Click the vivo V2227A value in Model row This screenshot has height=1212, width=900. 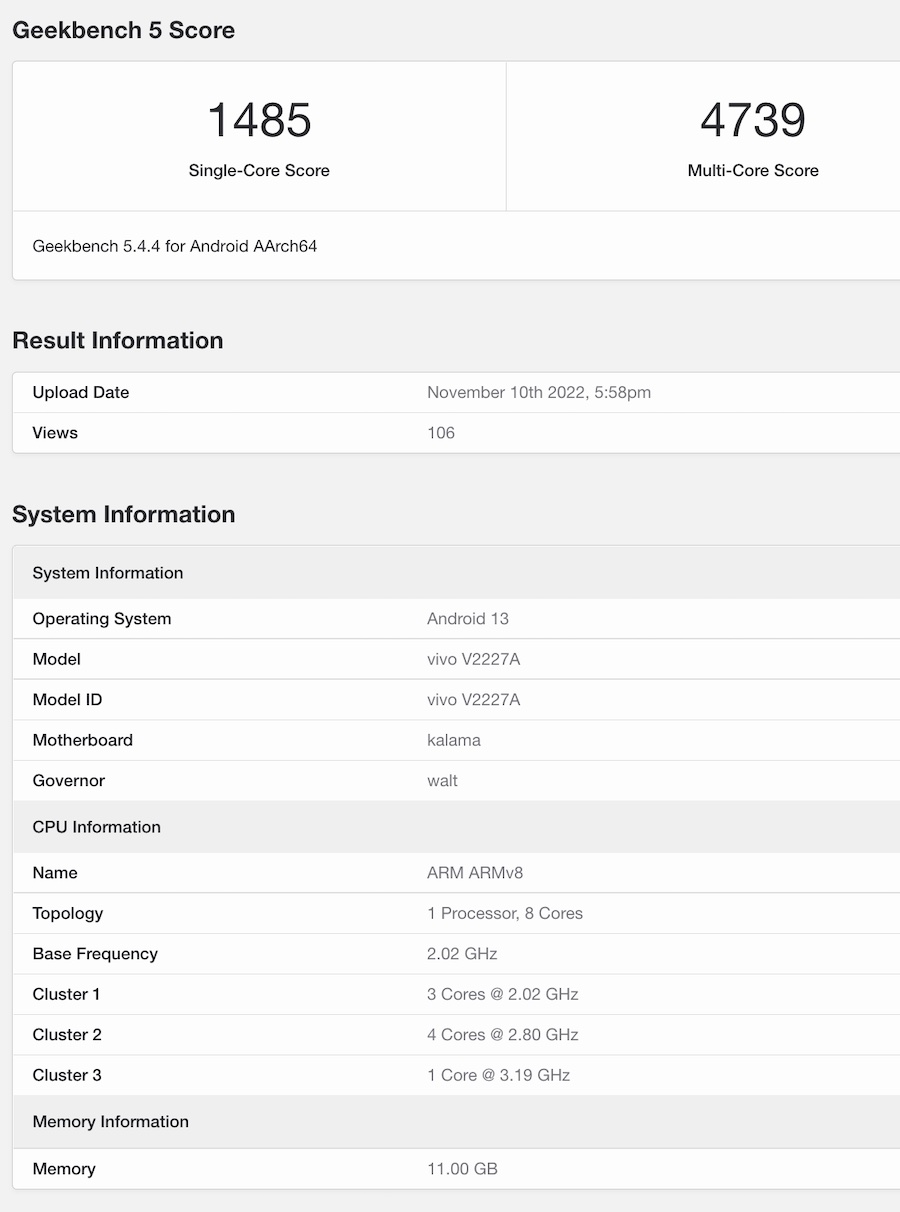[x=473, y=660]
